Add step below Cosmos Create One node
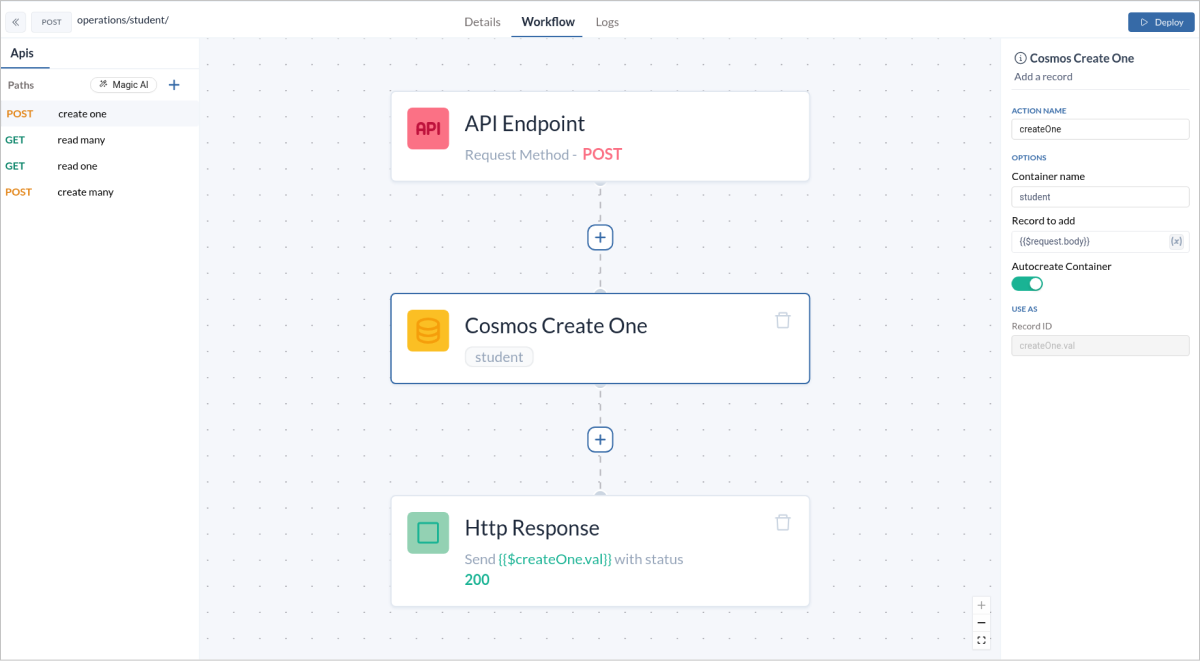Image resolution: width=1200 pixels, height=661 pixels. point(600,439)
